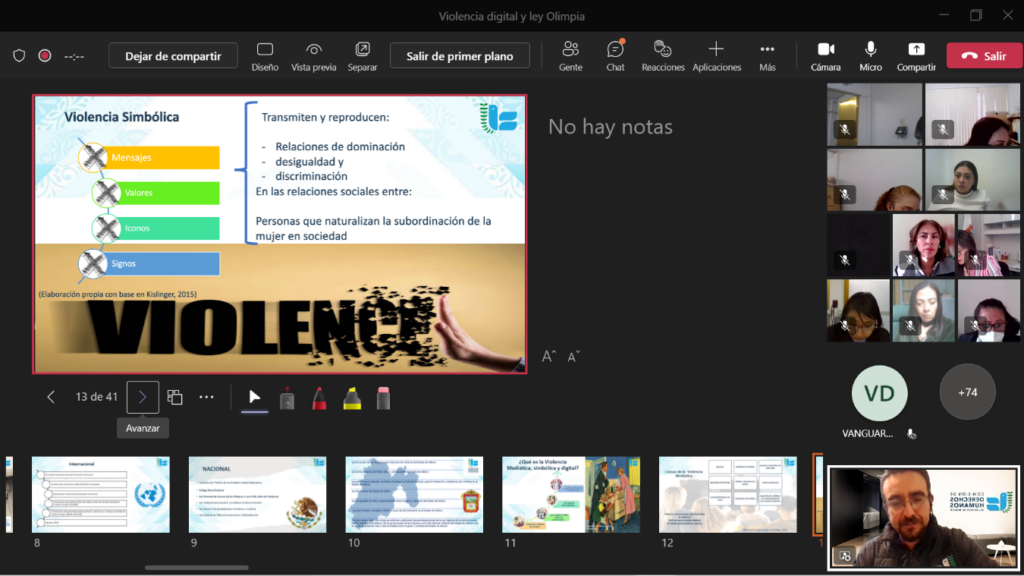Open Reacciones menu

click(x=663, y=56)
